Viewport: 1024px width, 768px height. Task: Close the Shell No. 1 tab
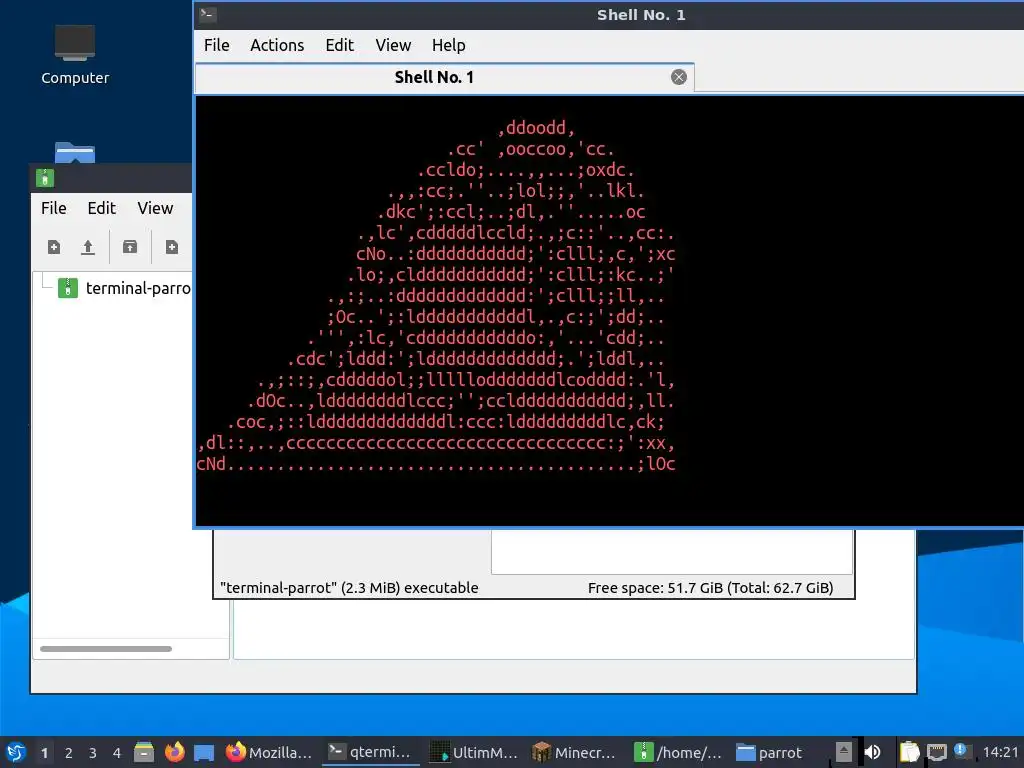679,77
